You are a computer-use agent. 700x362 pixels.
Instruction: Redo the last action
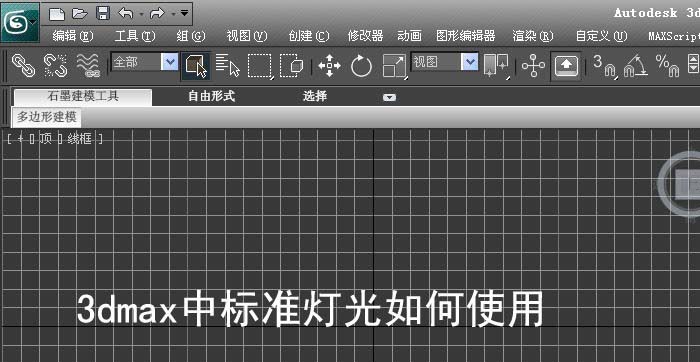[158, 13]
